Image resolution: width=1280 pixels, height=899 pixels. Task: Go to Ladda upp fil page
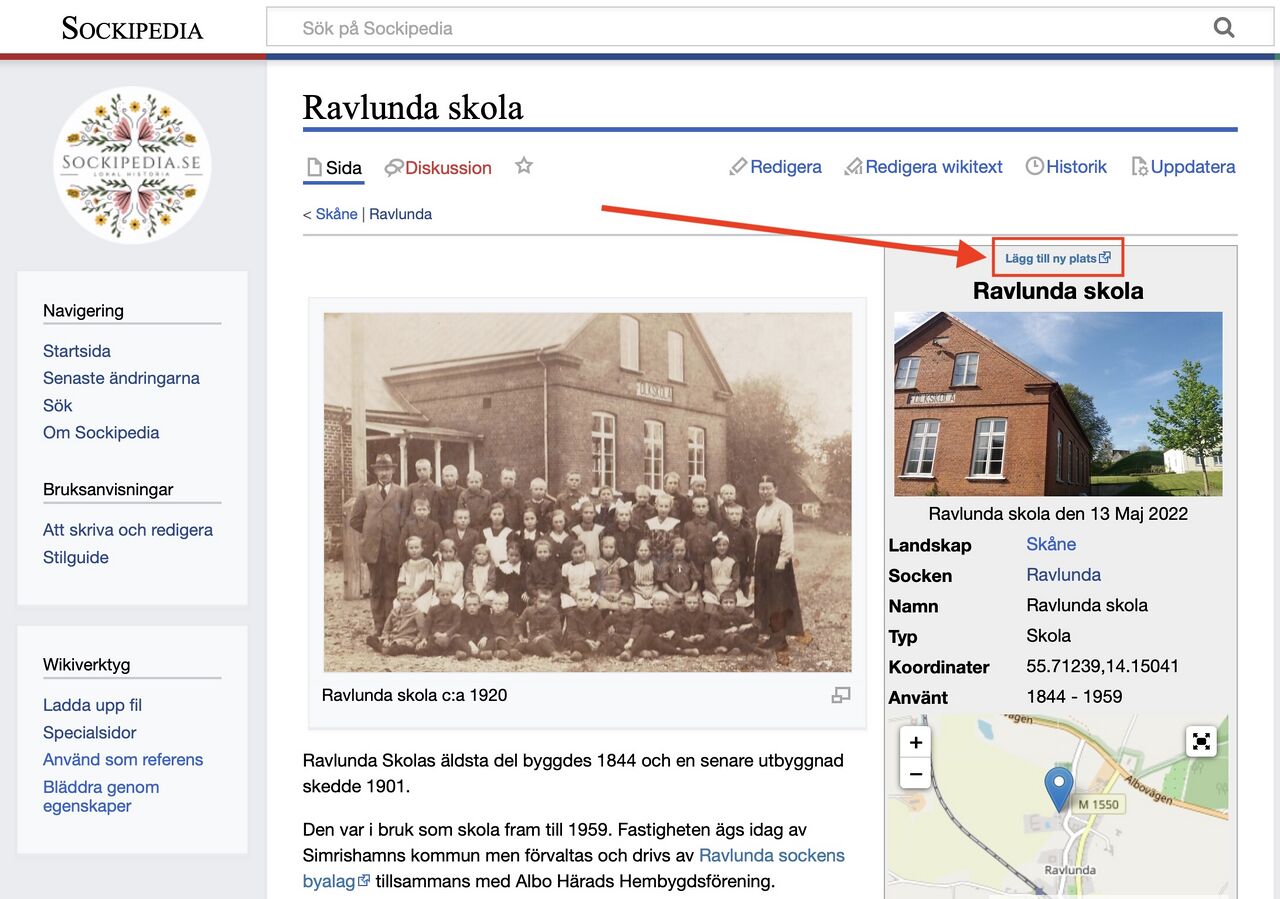point(92,705)
